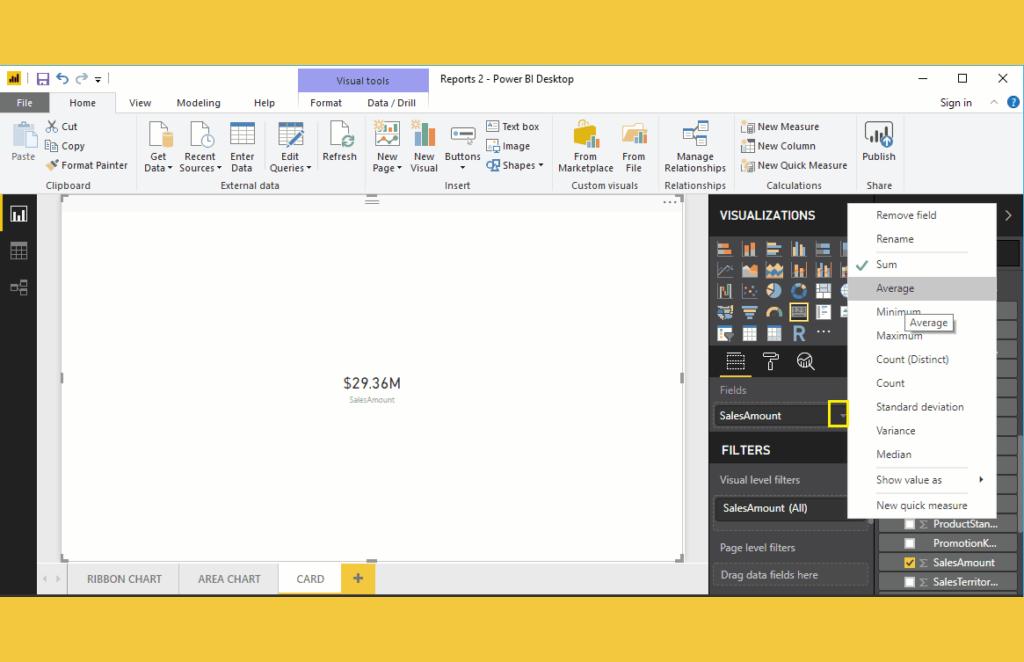Select the stacked bar chart visualization
Image resolution: width=1024 pixels, height=662 pixels.
725,249
